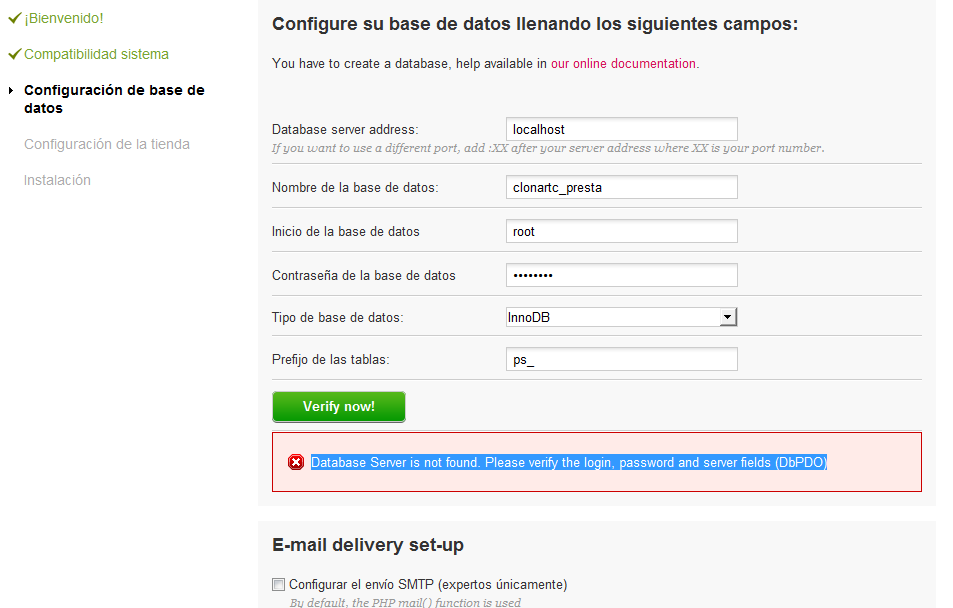The image size is (953, 608).
Task: Click the red error icon in the alert
Action: click(296, 462)
